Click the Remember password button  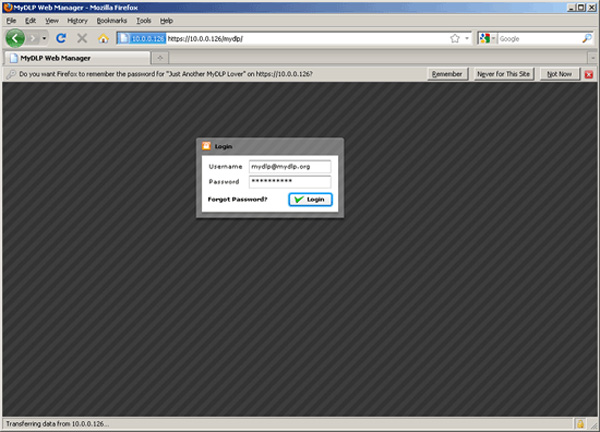pos(447,74)
